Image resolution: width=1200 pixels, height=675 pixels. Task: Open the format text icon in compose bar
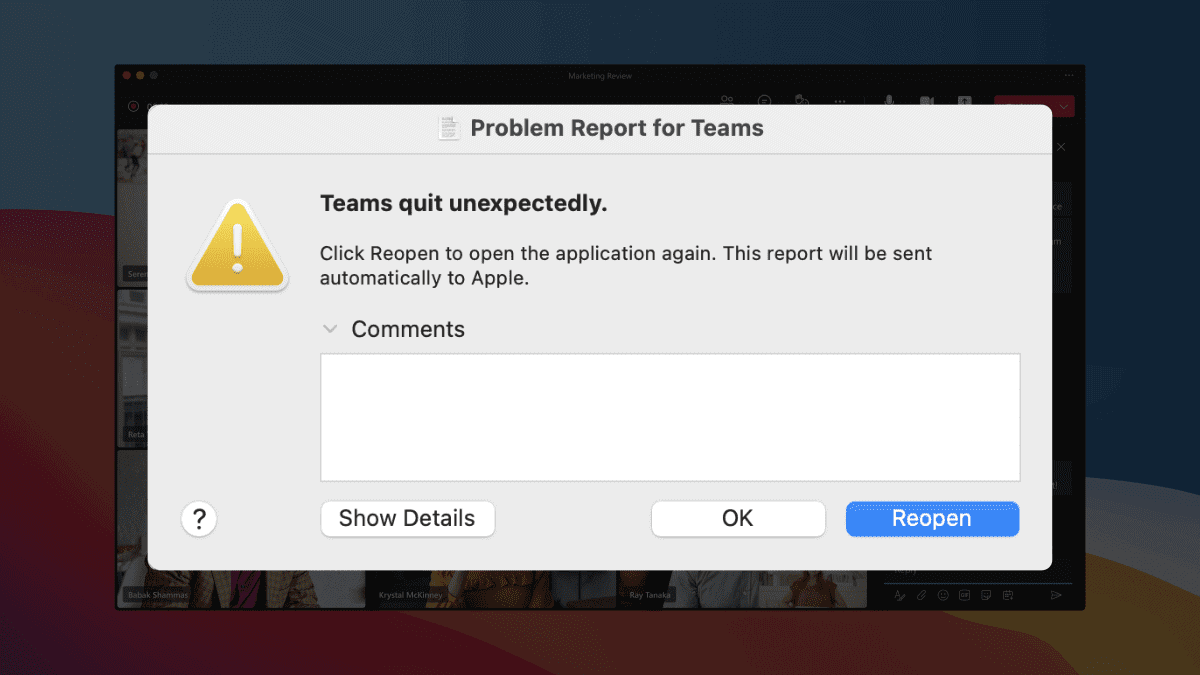pyautogui.click(x=900, y=594)
